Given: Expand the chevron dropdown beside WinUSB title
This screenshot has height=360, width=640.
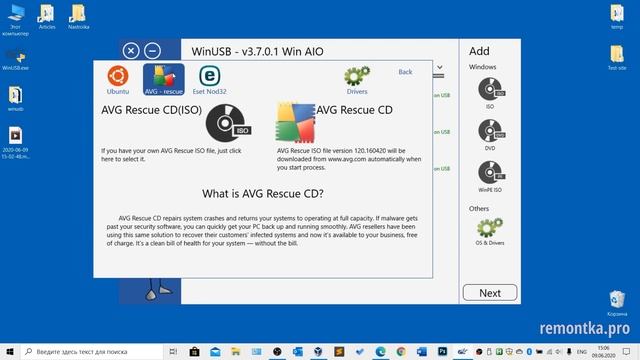Looking at the screenshot, I should [x=440, y=67].
